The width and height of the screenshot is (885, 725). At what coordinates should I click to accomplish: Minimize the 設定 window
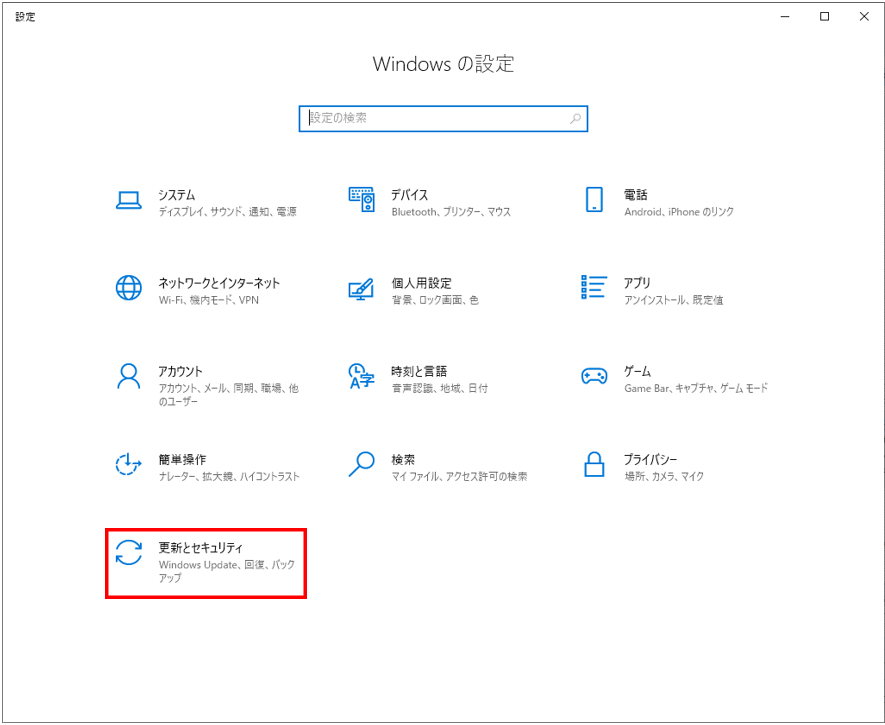[x=785, y=17]
